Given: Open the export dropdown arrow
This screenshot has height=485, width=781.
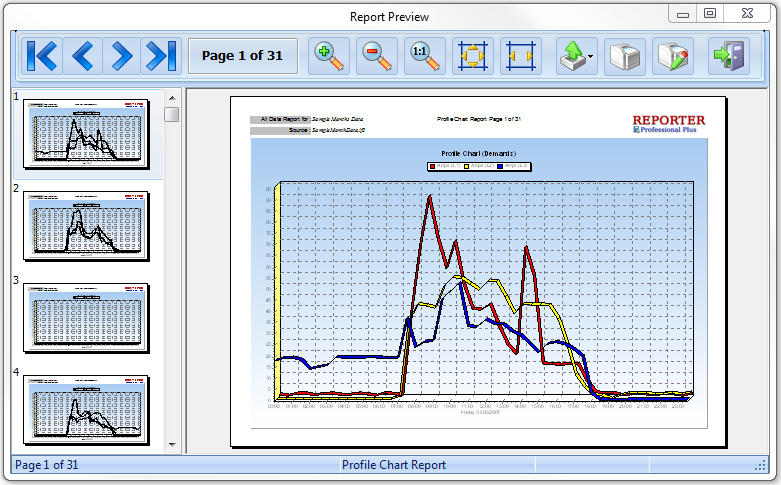Looking at the screenshot, I should click(x=591, y=57).
